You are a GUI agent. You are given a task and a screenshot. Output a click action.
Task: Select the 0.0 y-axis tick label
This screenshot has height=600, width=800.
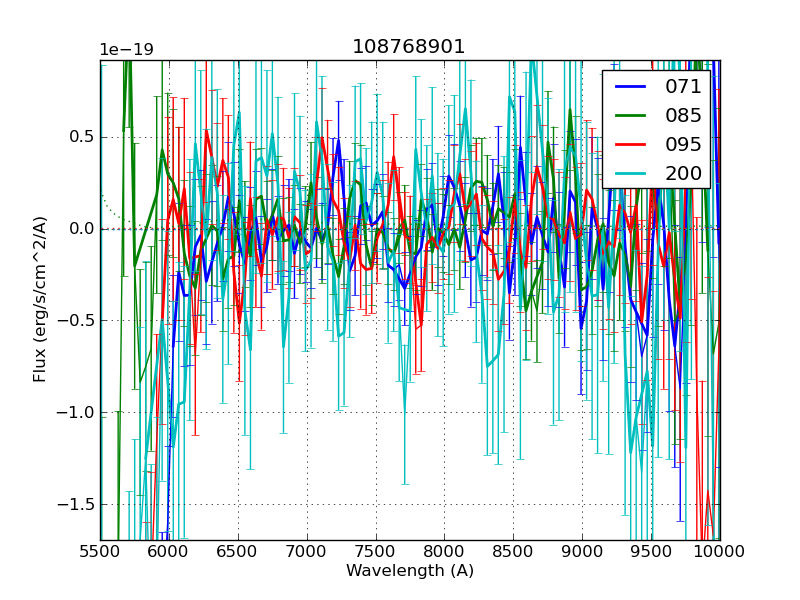pyautogui.click(x=78, y=229)
